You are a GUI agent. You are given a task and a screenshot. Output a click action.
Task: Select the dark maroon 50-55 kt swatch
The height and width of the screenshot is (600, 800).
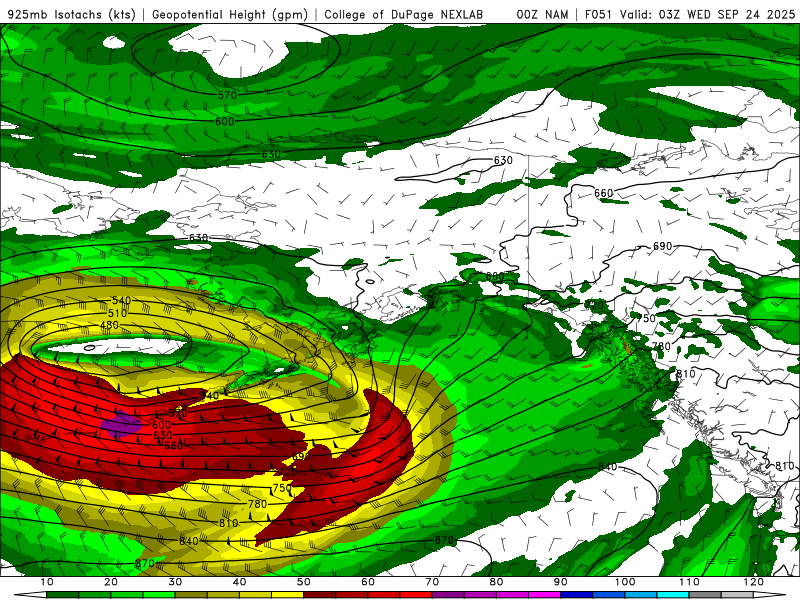[319, 595]
